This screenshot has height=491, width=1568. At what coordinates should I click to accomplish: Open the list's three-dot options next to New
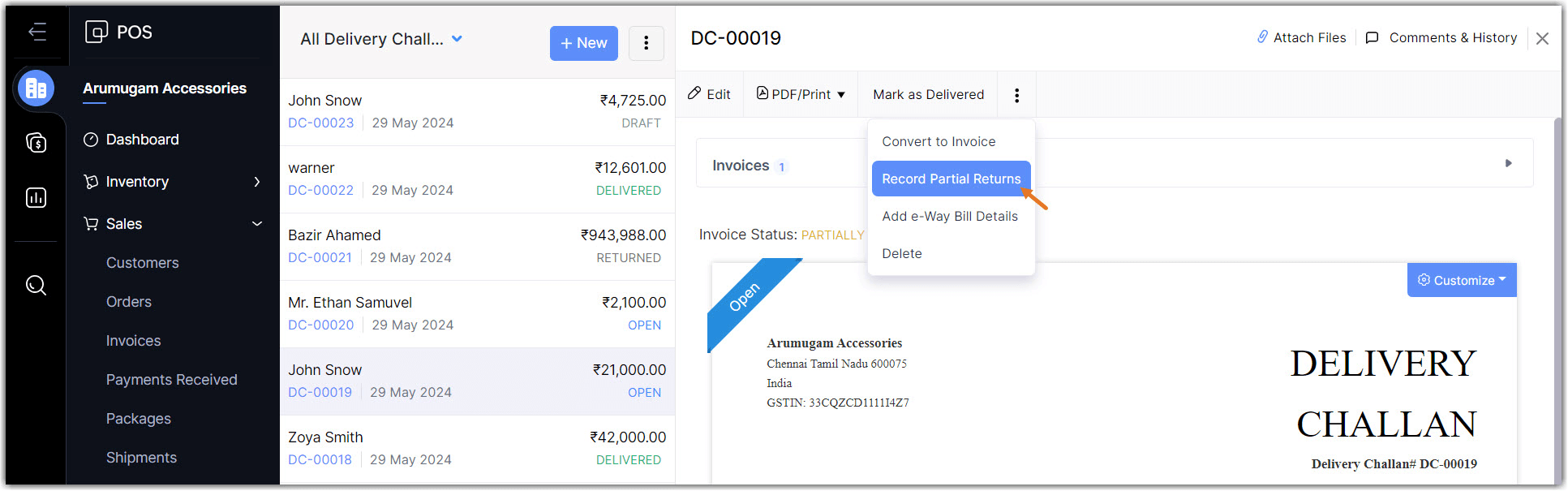pyautogui.click(x=646, y=43)
